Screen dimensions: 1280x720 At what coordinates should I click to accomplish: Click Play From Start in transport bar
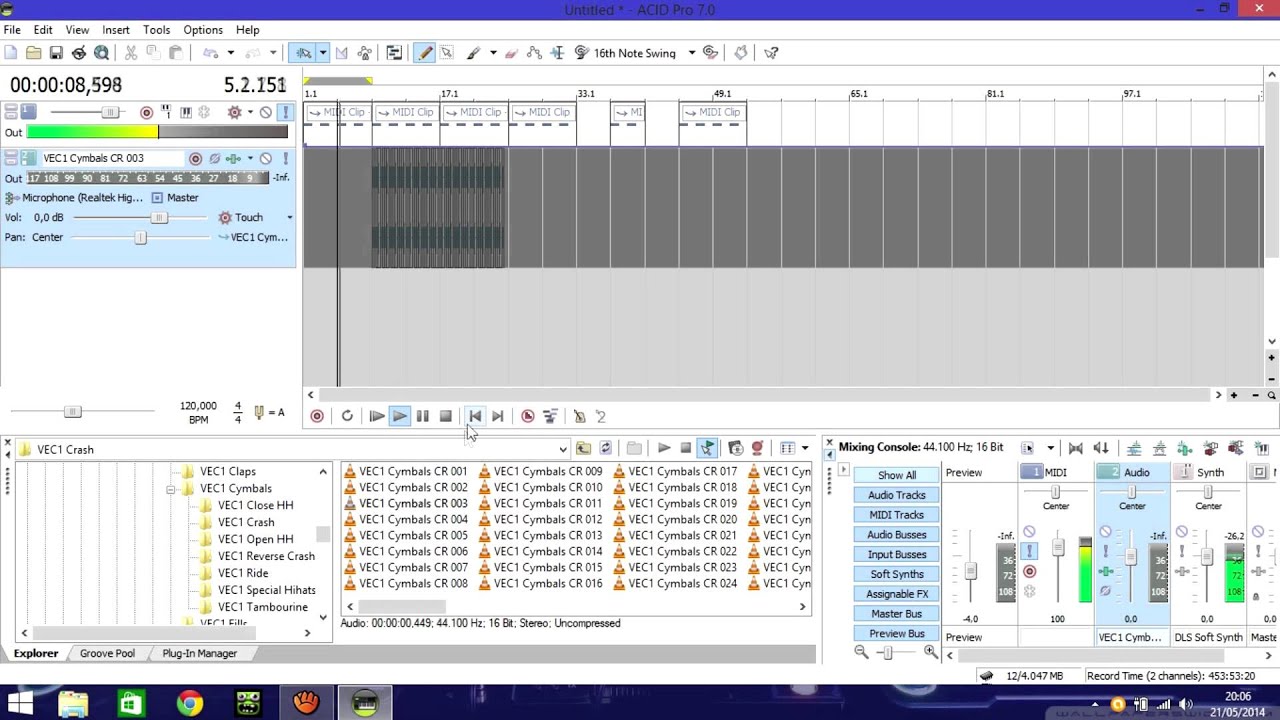coord(376,416)
